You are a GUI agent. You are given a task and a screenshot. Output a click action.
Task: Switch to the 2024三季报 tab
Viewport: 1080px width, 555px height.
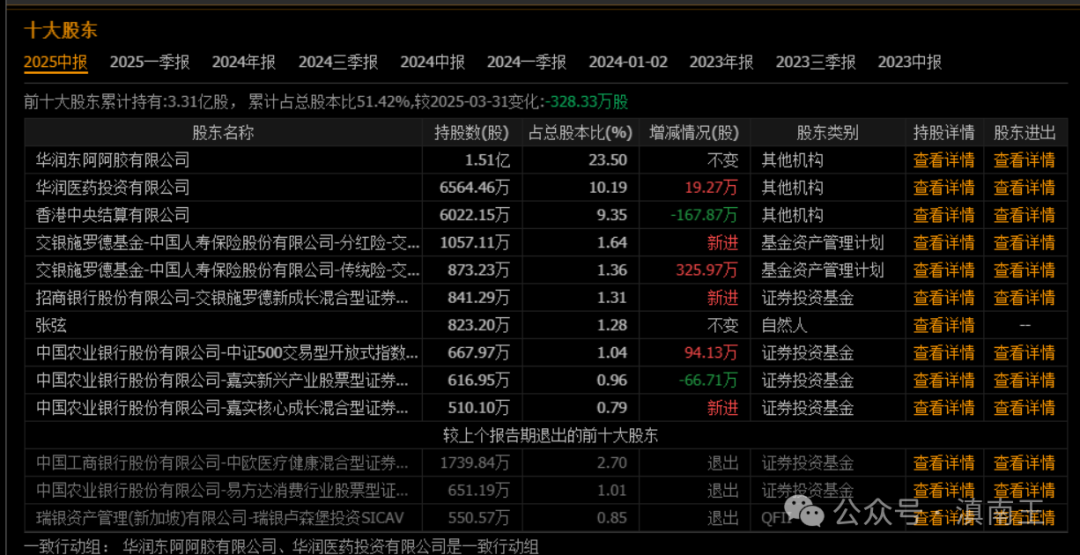(338, 63)
